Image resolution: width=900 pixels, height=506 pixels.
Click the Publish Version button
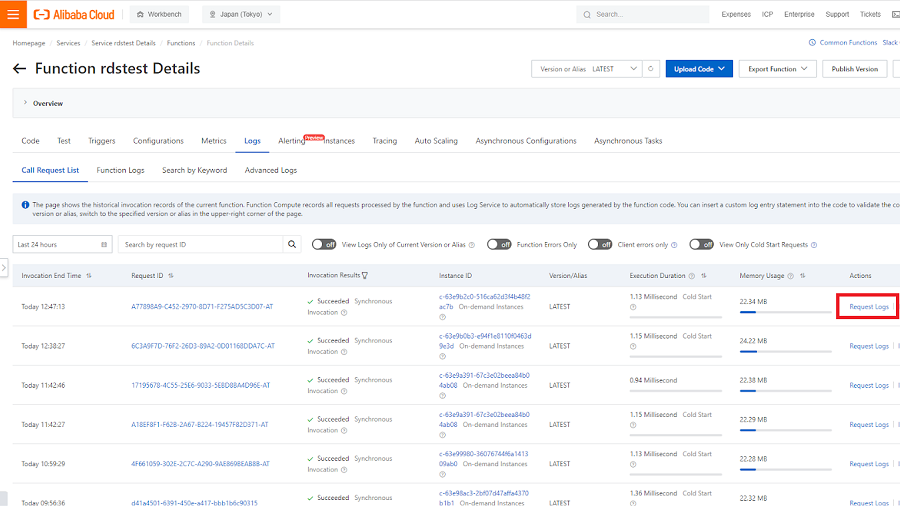pyautogui.click(x=854, y=69)
